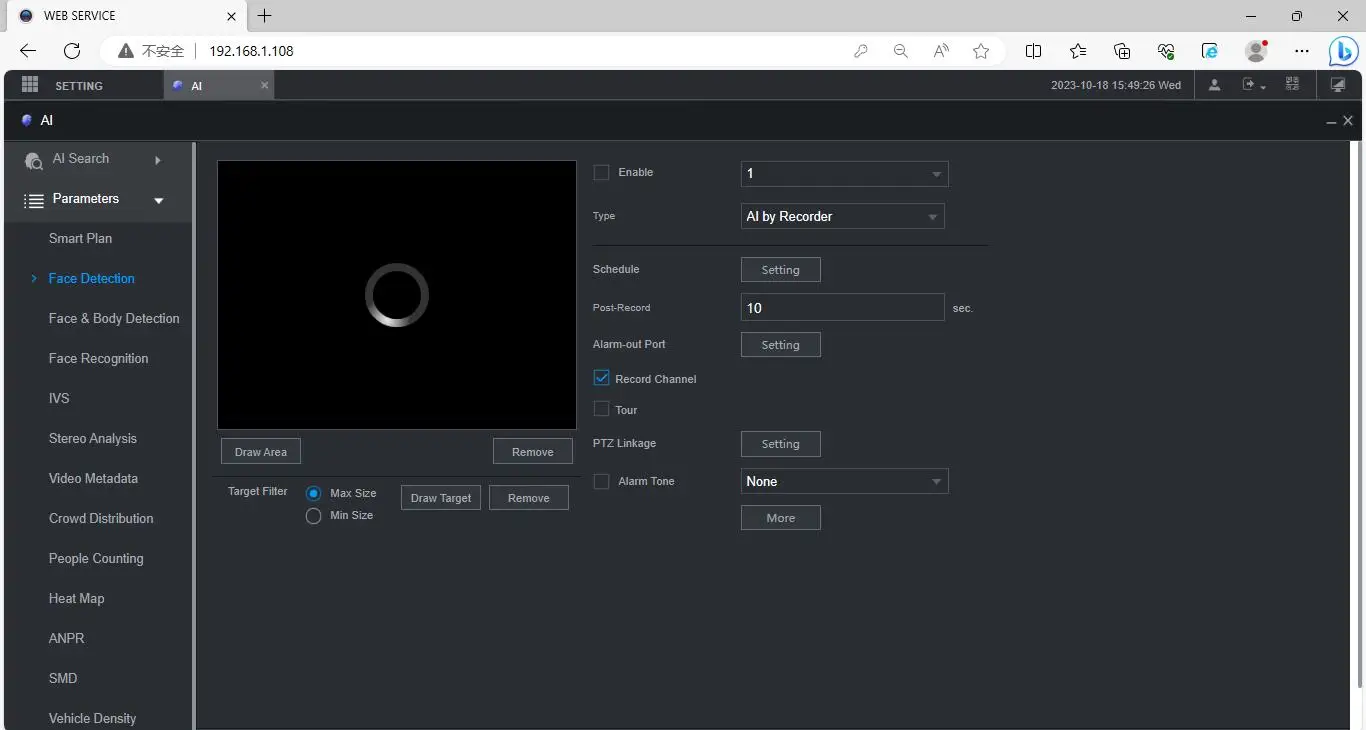Click the Draw Area button
This screenshot has height=730, width=1366.
click(x=260, y=452)
